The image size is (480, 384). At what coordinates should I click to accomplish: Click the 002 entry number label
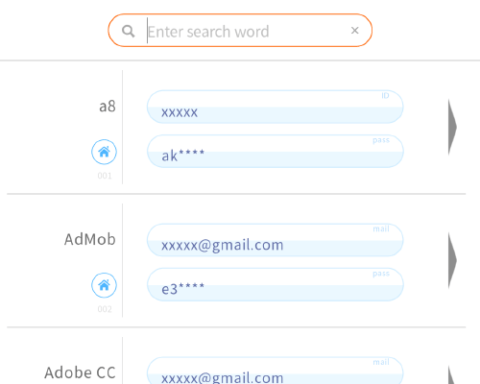coord(104,309)
